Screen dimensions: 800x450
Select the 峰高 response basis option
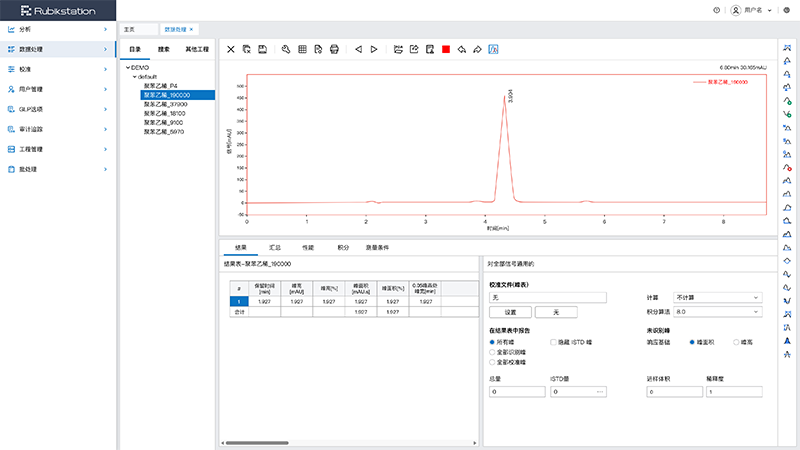[x=735, y=342]
